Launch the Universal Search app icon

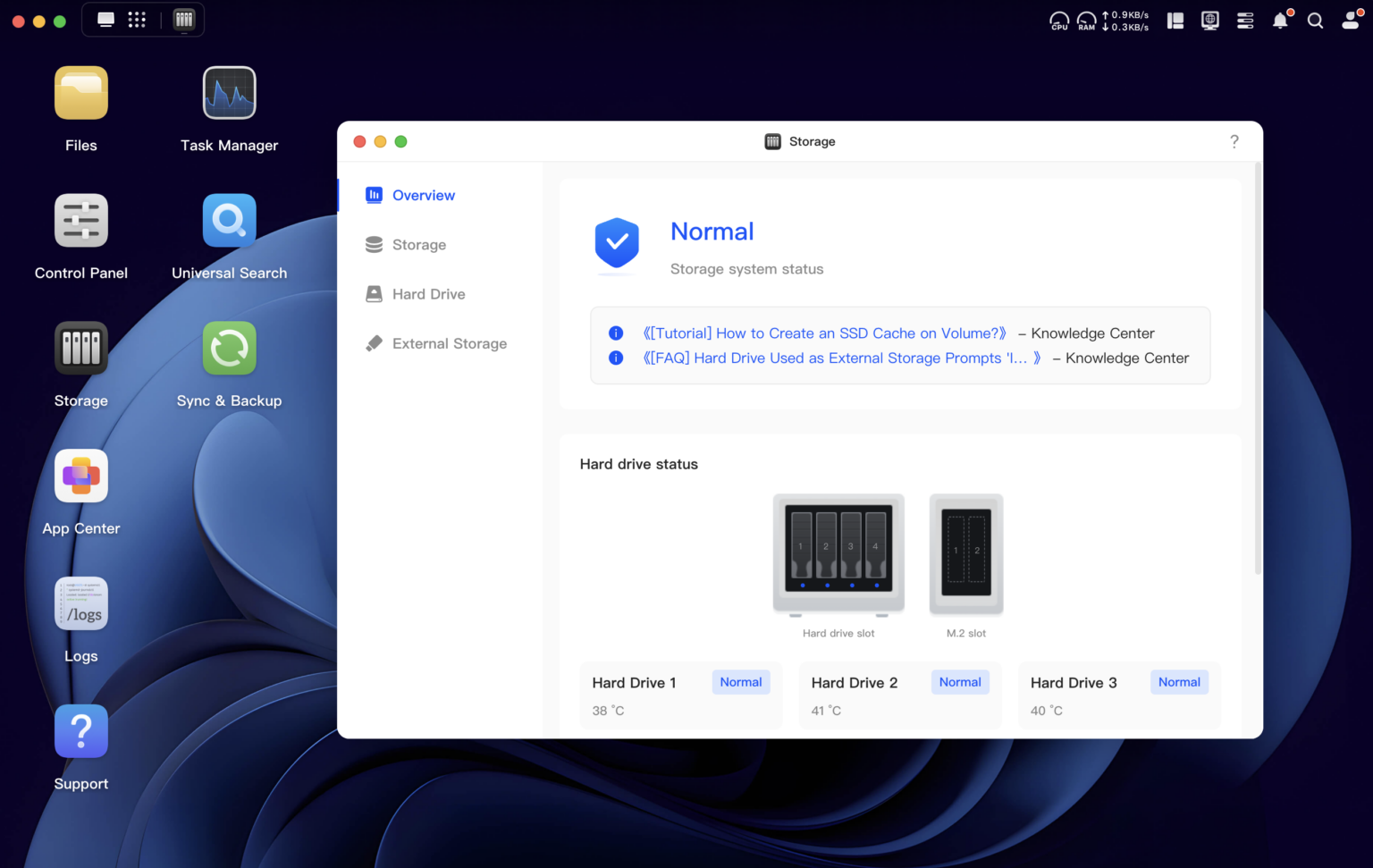pyautogui.click(x=229, y=221)
